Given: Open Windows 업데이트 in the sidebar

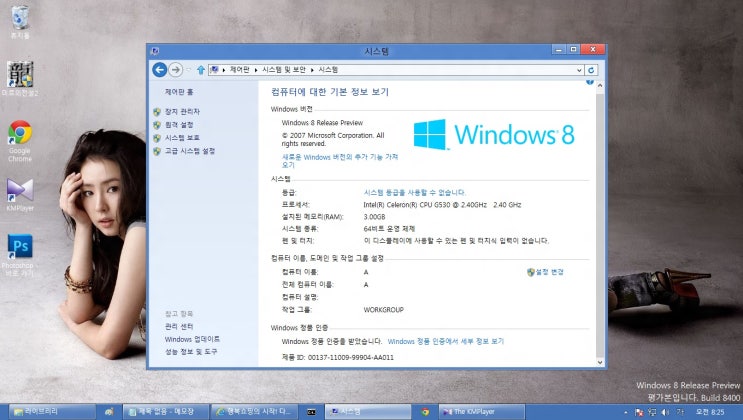Looking at the screenshot, I should click(192, 339).
